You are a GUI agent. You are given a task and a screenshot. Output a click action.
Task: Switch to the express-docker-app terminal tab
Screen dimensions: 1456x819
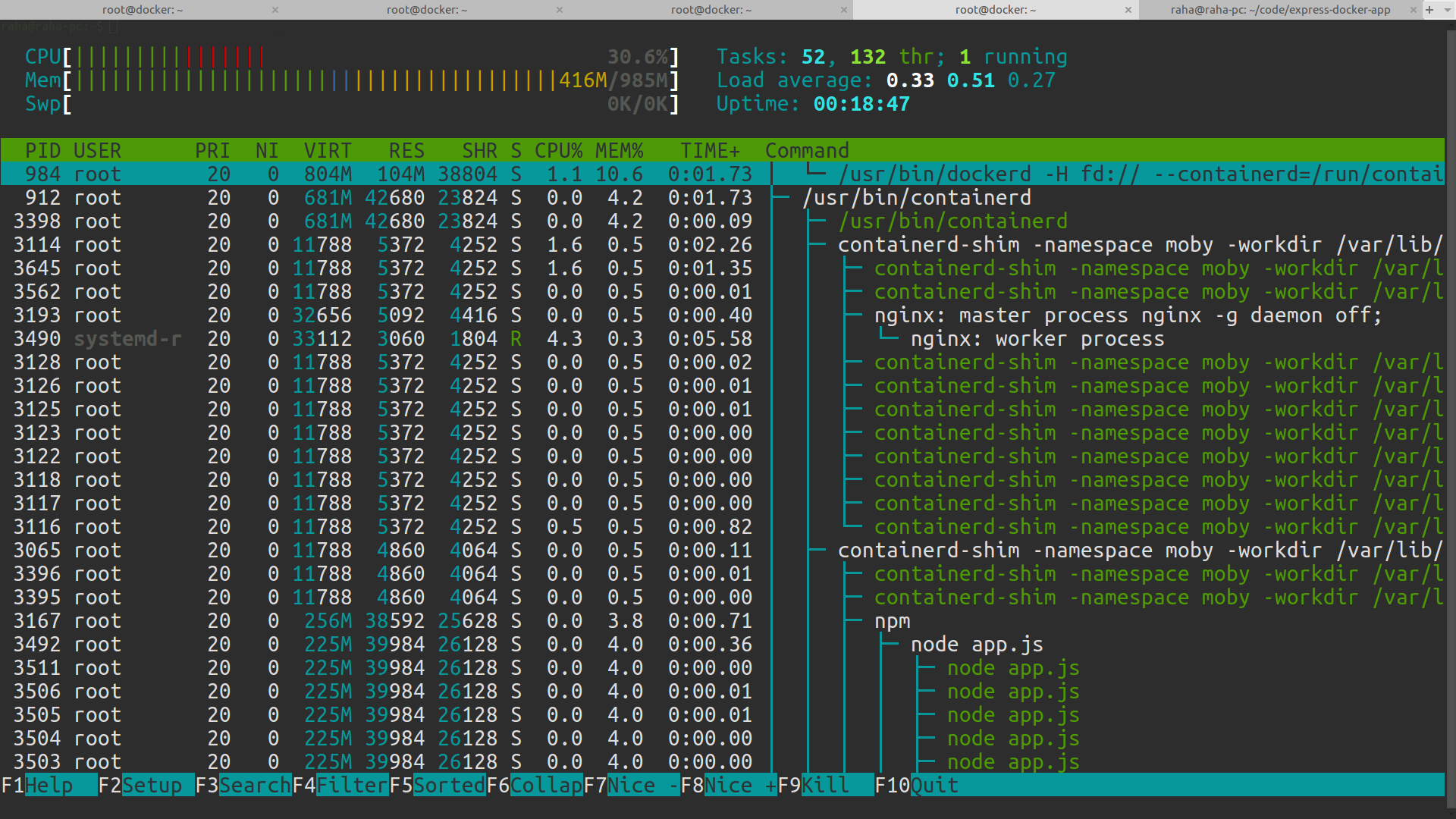[1280, 10]
